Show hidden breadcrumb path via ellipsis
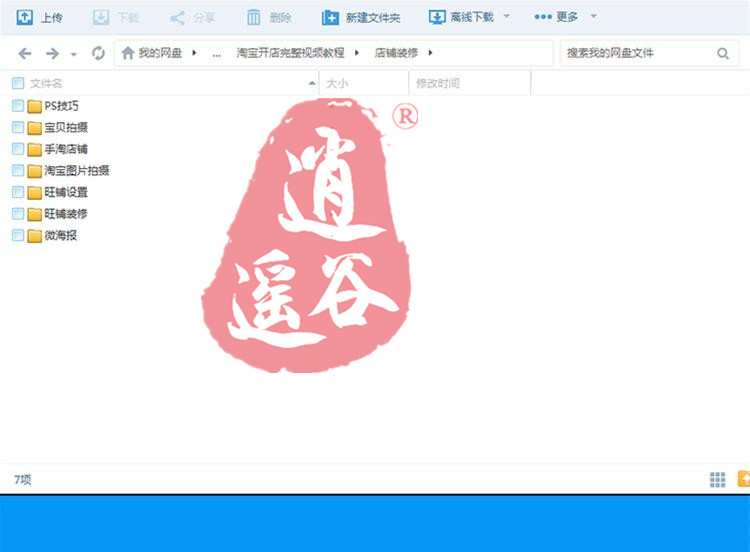The width and height of the screenshot is (750, 552). click(217, 54)
